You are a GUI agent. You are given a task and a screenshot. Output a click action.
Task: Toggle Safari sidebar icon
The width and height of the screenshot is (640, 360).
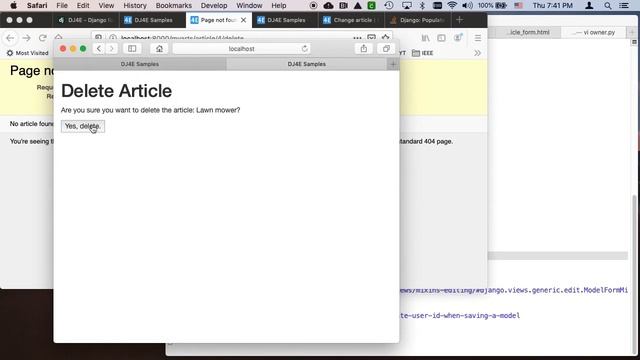pyautogui.click(x=132, y=49)
